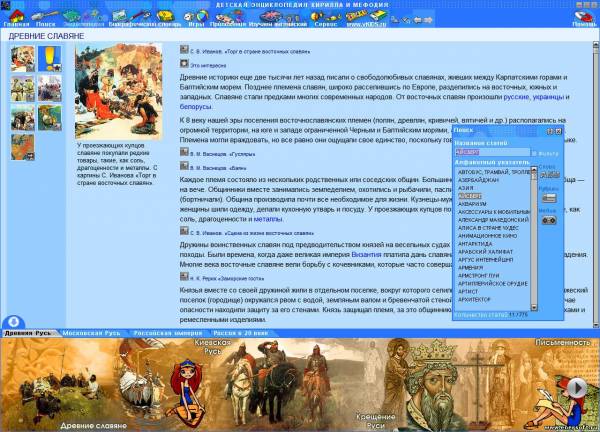600x432 pixels.
Task: Select АНТАРКТИДА in the alphabetical index
Action: [x=475, y=244]
